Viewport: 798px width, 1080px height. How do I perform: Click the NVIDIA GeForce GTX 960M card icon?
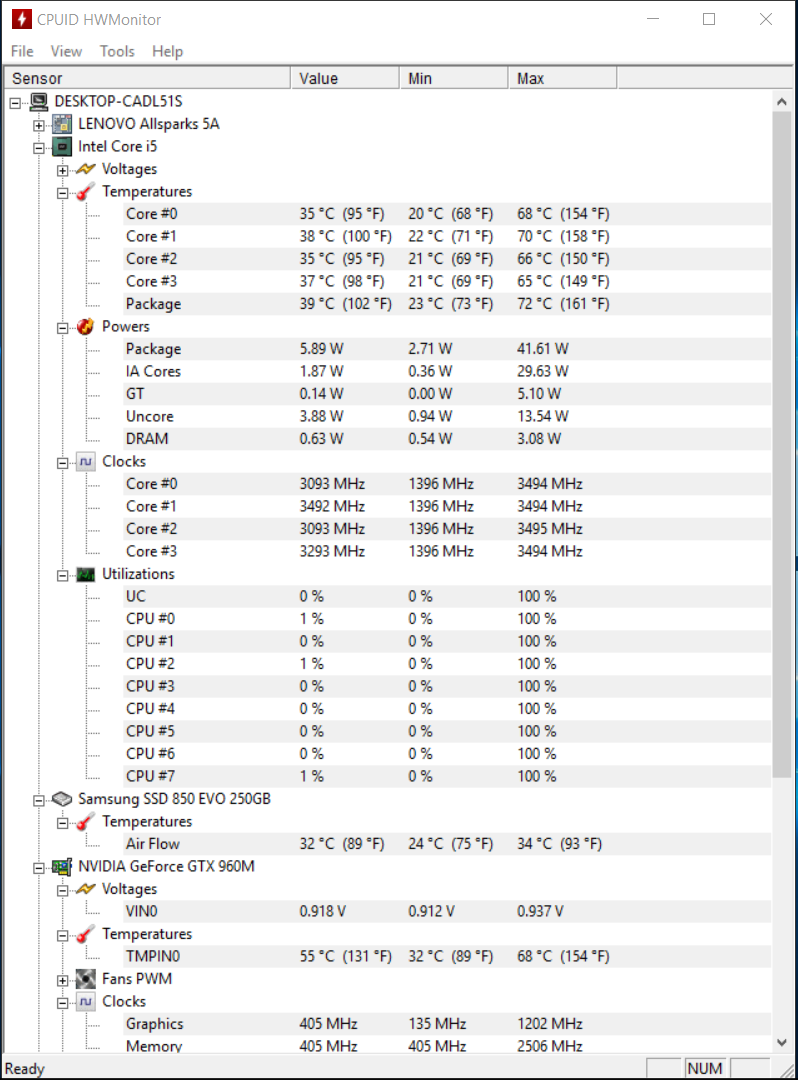point(62,866)
